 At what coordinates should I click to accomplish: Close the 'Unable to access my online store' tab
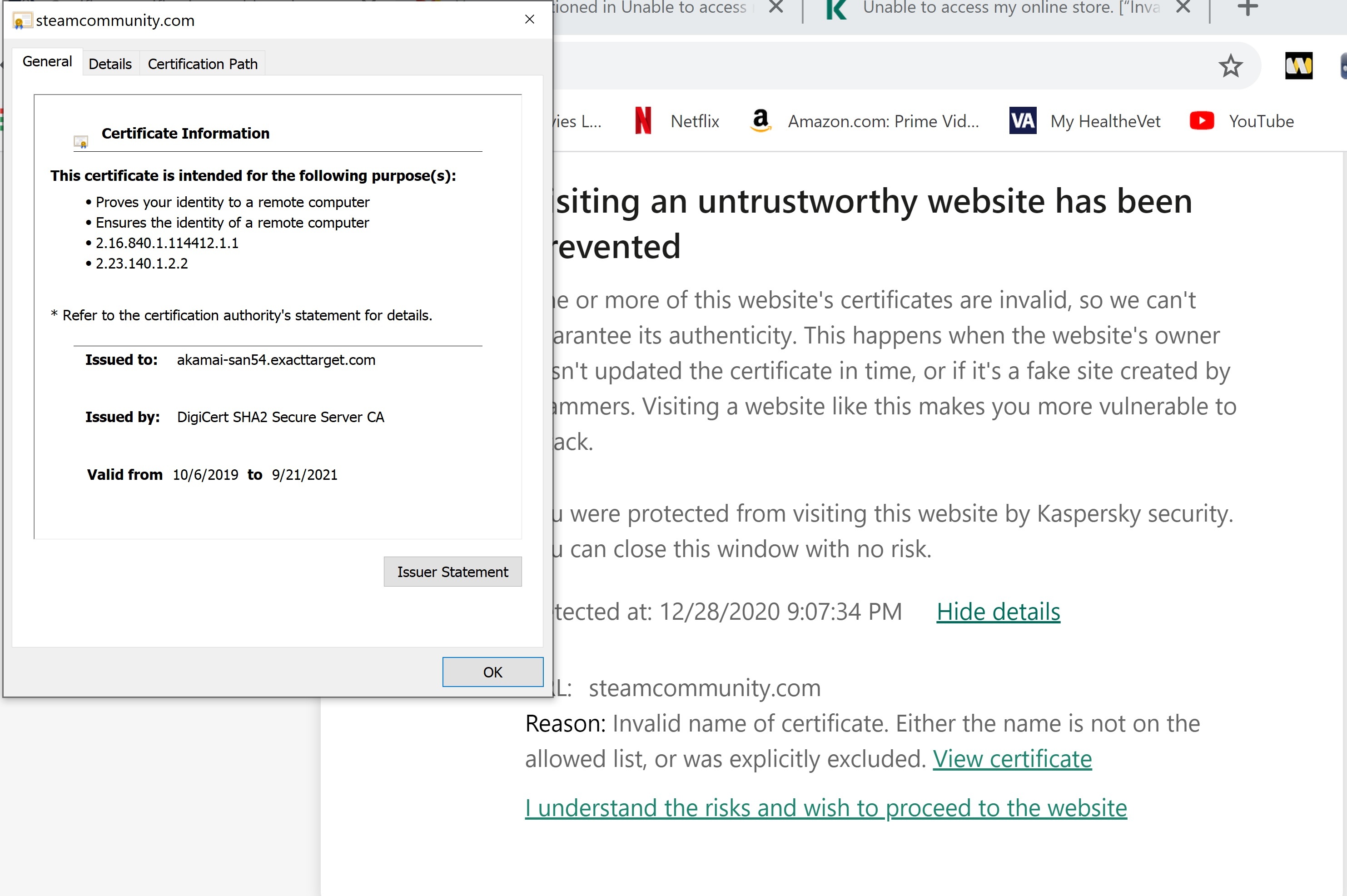[1183, 8]
